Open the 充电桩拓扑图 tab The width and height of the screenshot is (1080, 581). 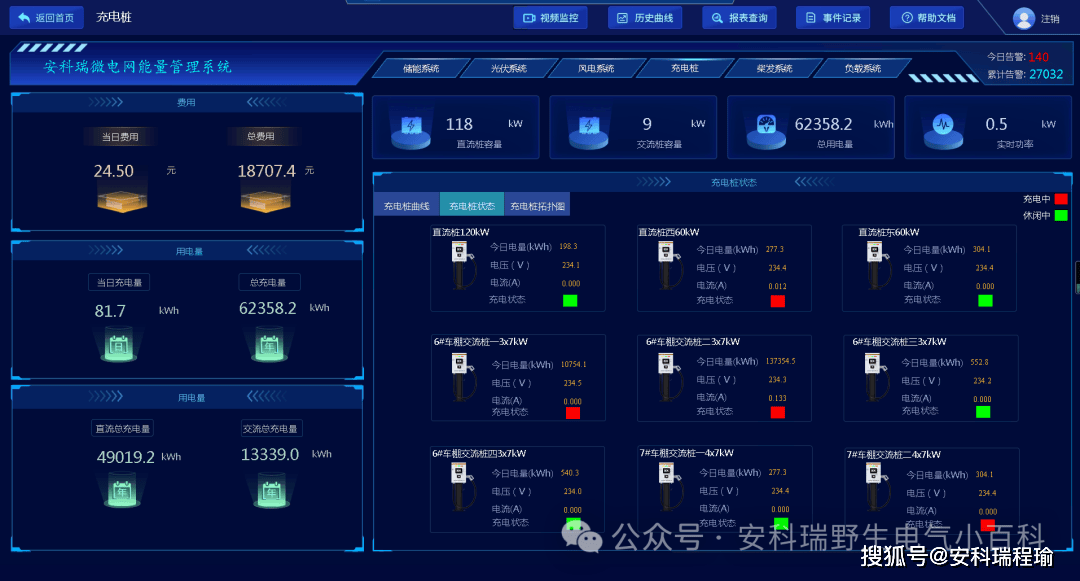pyautogui.click(x=537, y=206)
